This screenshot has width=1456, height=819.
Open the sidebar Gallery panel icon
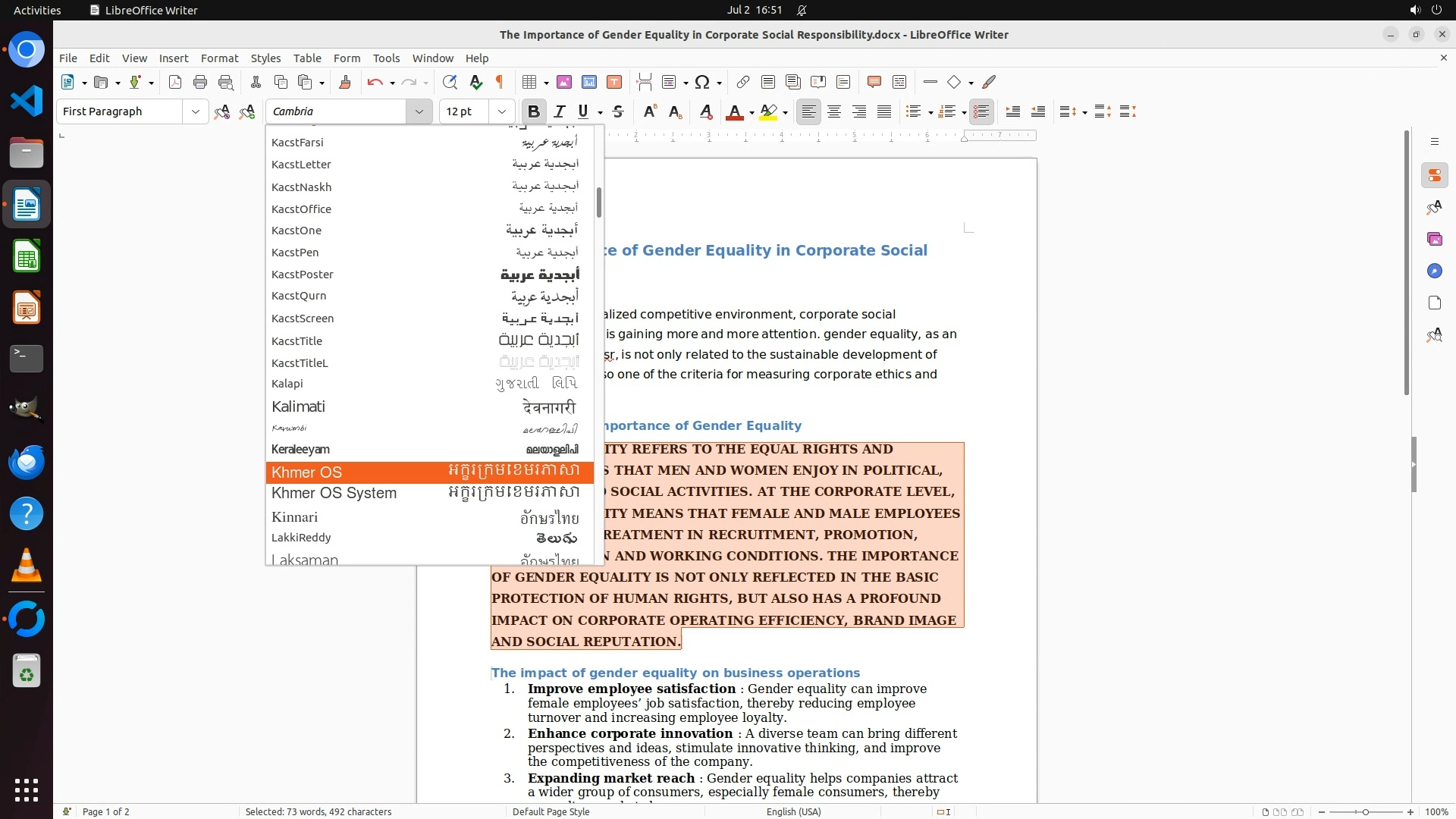pos(1434,239)
